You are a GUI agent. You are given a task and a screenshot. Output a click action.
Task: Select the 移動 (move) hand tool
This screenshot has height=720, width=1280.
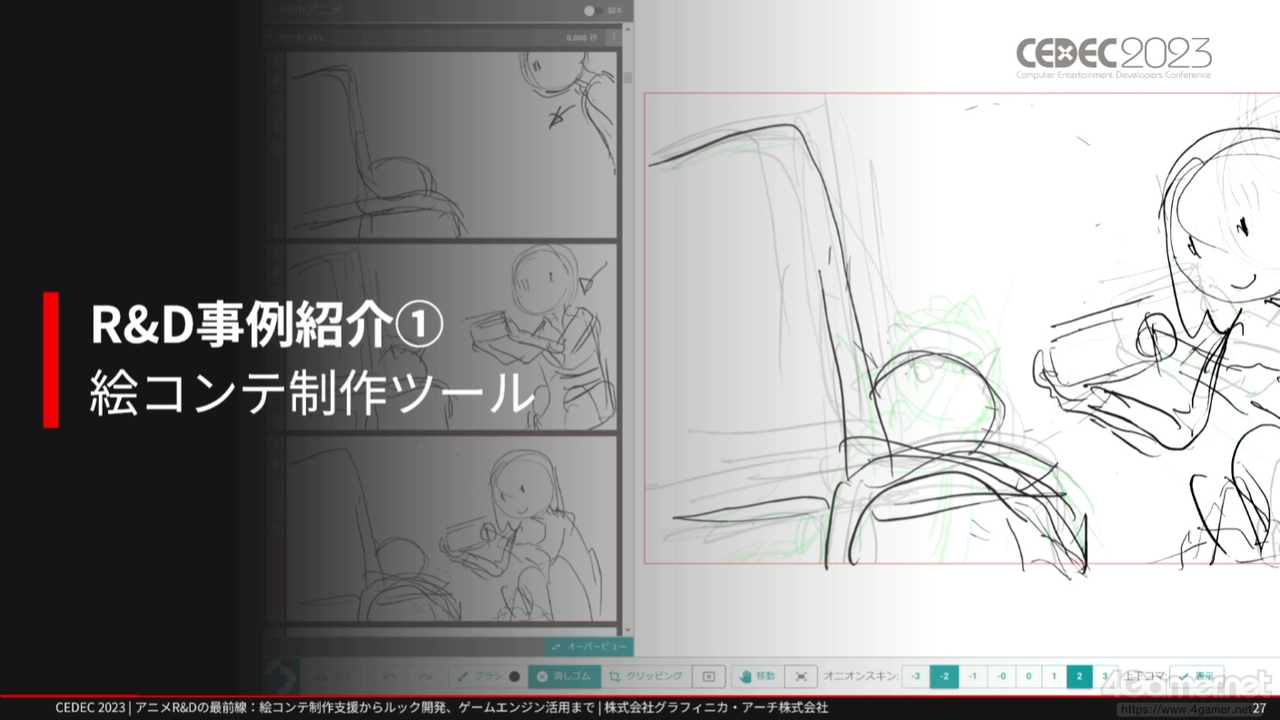pyautogui.click(x=758, y=676)
